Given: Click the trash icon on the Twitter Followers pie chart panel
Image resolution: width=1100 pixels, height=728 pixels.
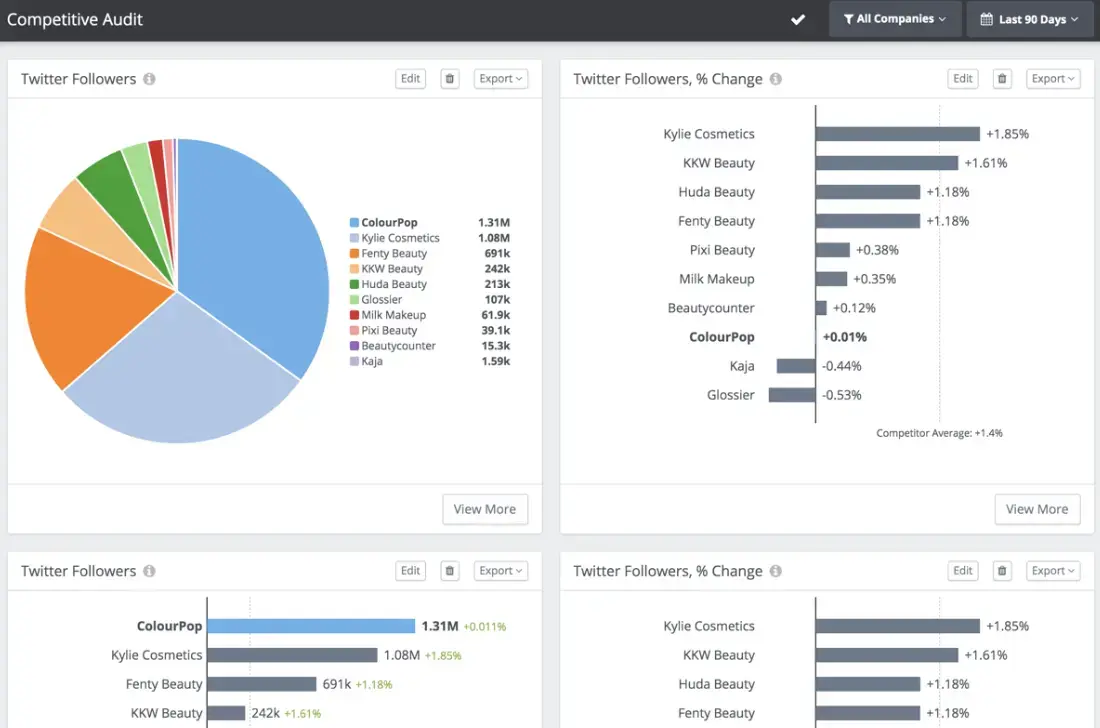Looking at the screenshot, I should click(x=449, y=78).
